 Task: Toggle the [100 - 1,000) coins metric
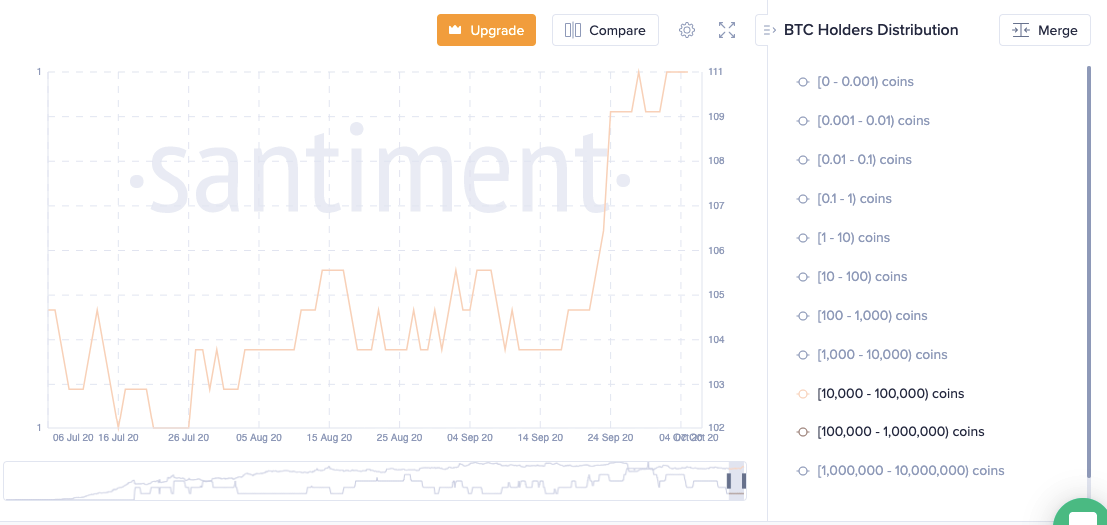click(861, 315)
